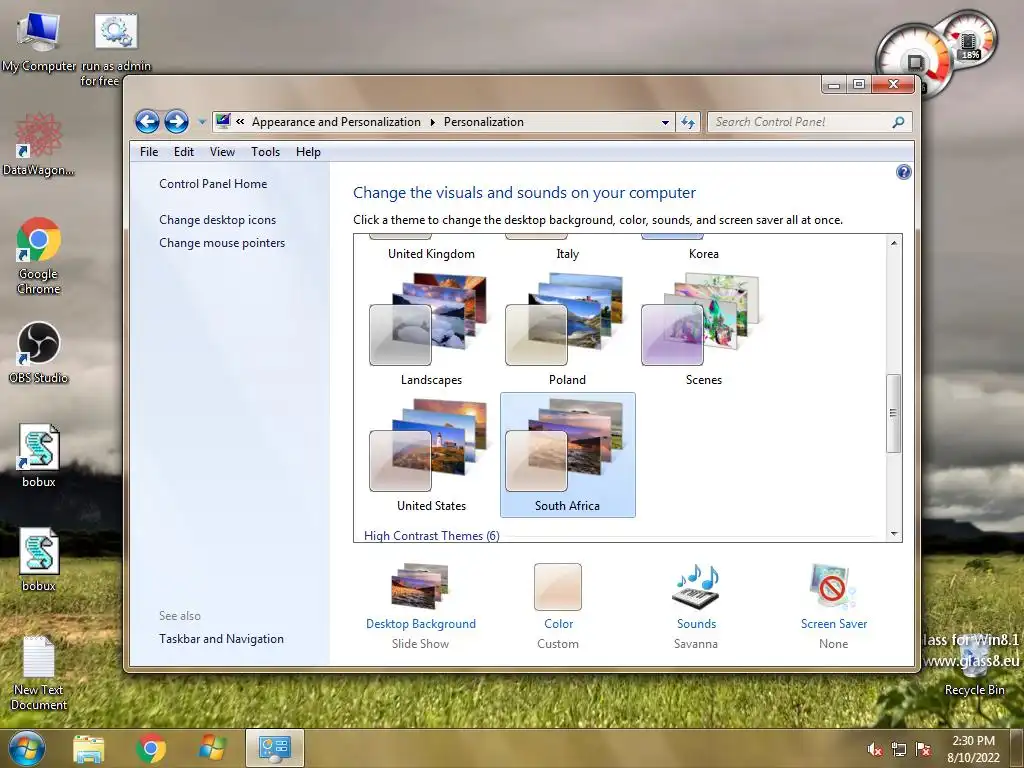
Task: Click the network tray icon
Action: coord(899,749)
